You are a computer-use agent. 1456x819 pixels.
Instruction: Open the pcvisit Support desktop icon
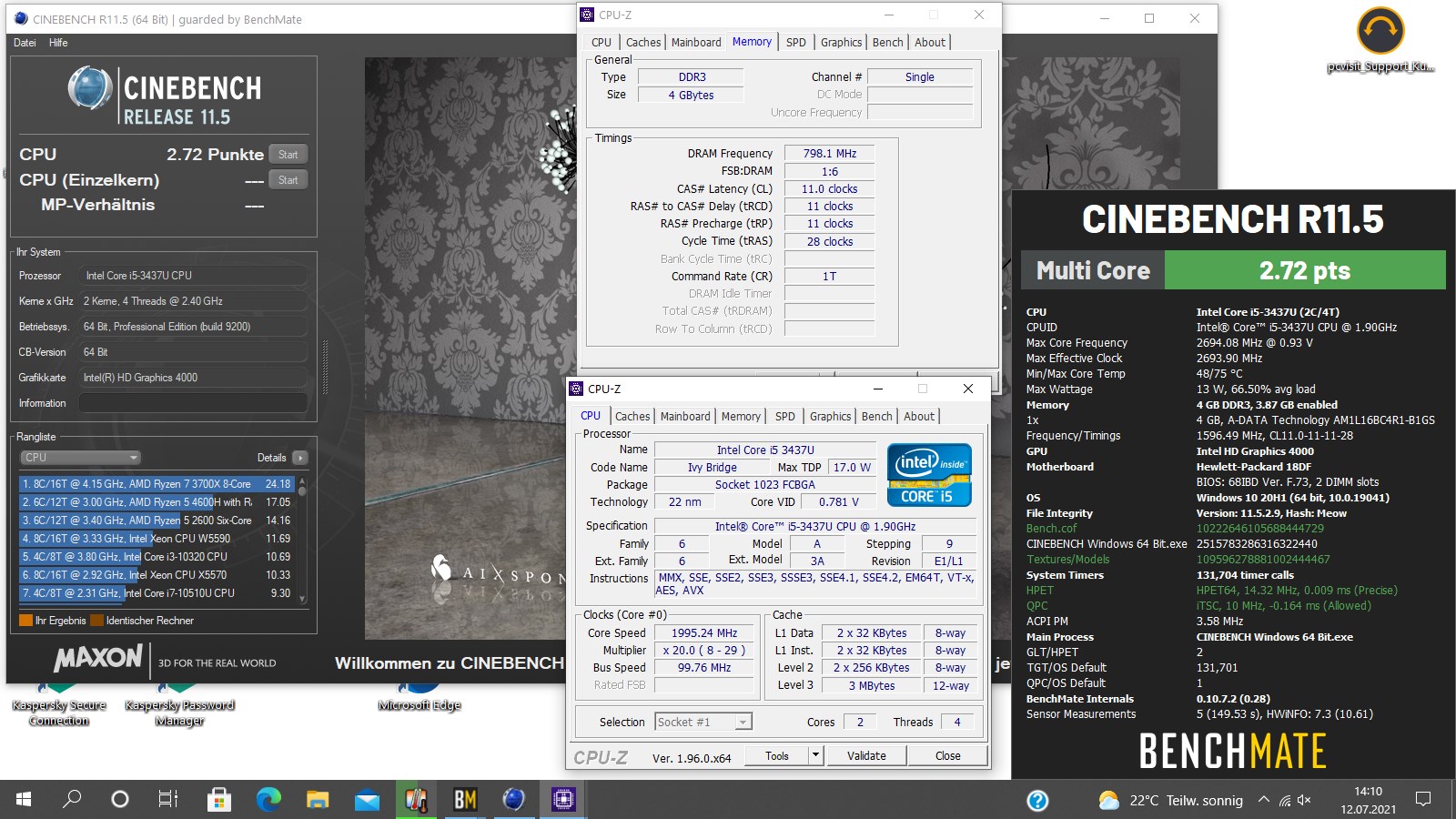pyautogui.click(x=1380, y=40)
